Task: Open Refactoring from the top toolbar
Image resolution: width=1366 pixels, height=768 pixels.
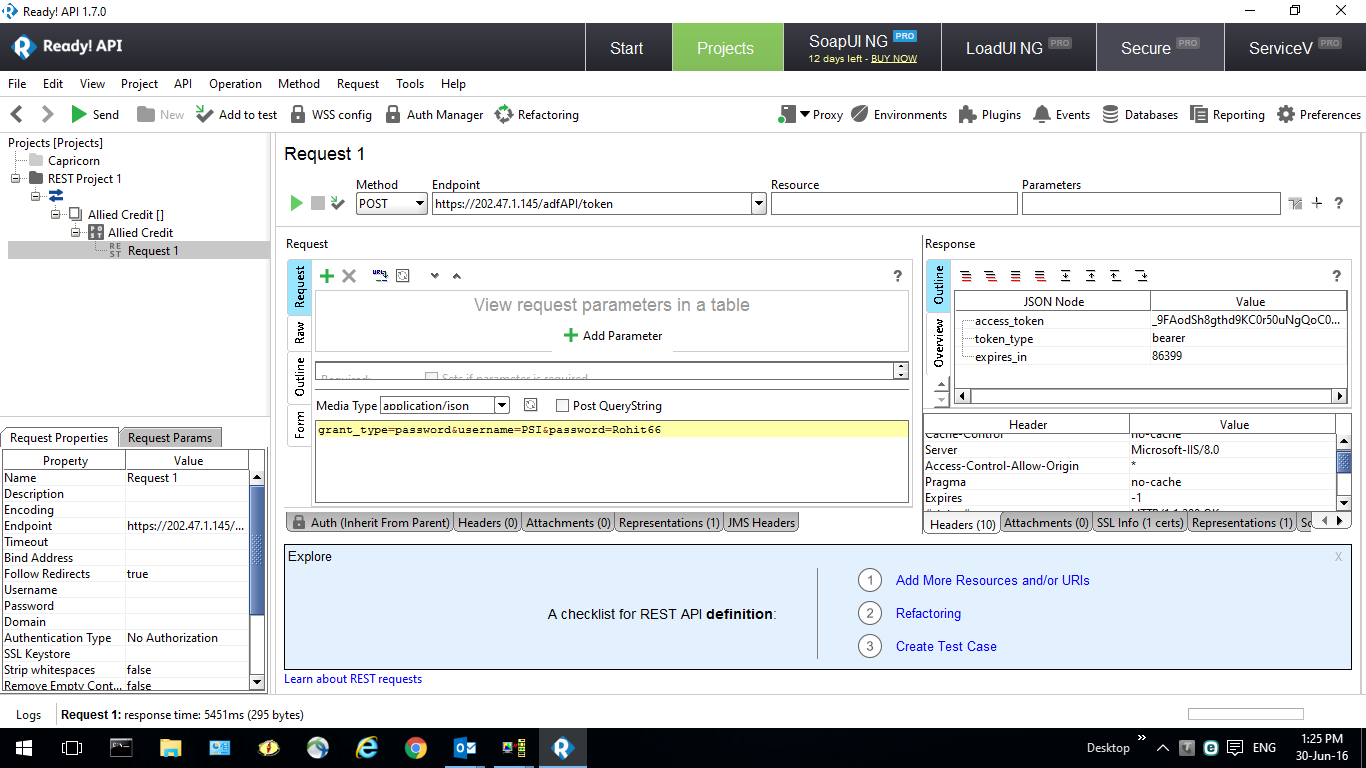Action: pyautogui.click(x=537, y=114)
